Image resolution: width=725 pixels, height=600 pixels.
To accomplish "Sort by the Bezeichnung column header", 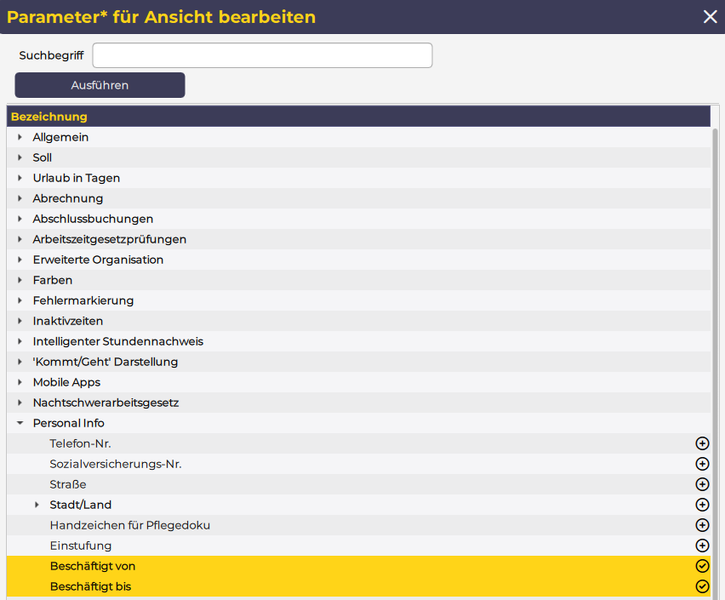I will (49, 117).
